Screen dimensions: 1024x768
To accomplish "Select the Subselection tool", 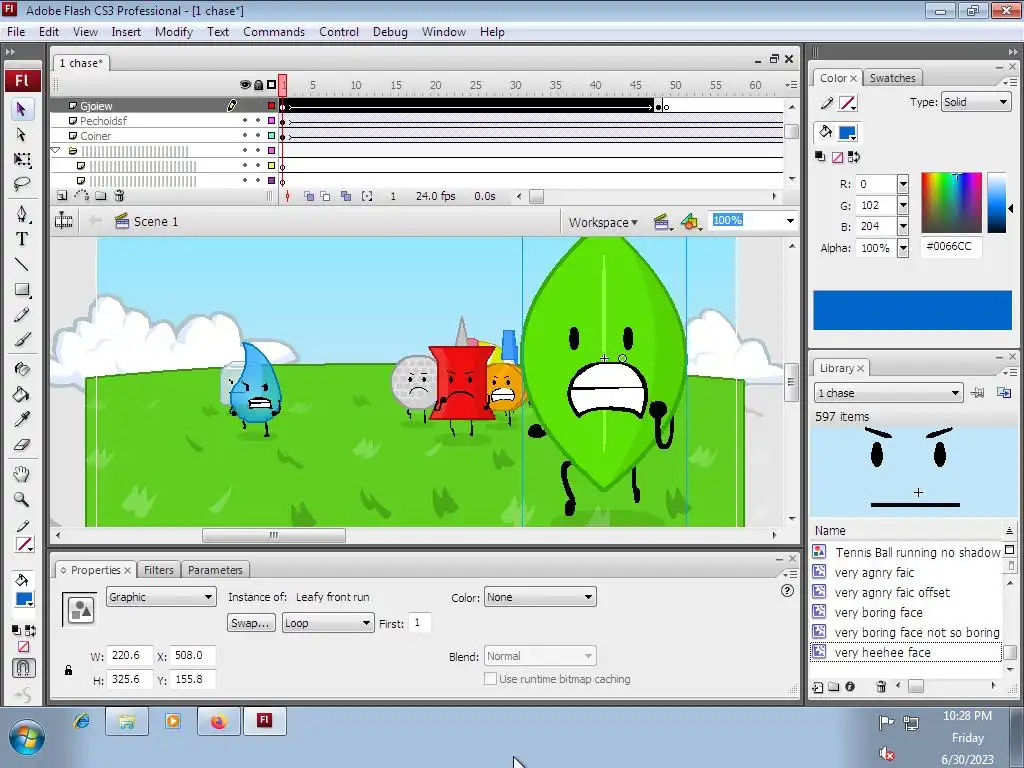I will coord(22,135).
